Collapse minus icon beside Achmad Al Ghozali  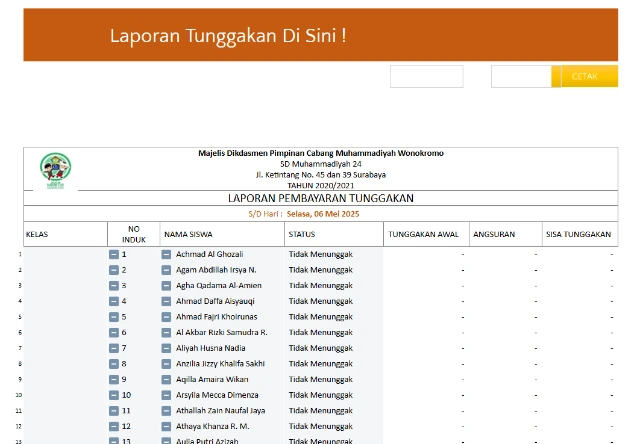tap(166, 255)
